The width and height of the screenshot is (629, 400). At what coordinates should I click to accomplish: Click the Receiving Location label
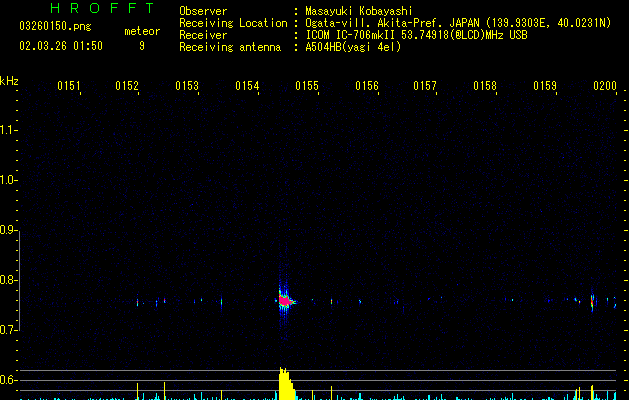233,23
